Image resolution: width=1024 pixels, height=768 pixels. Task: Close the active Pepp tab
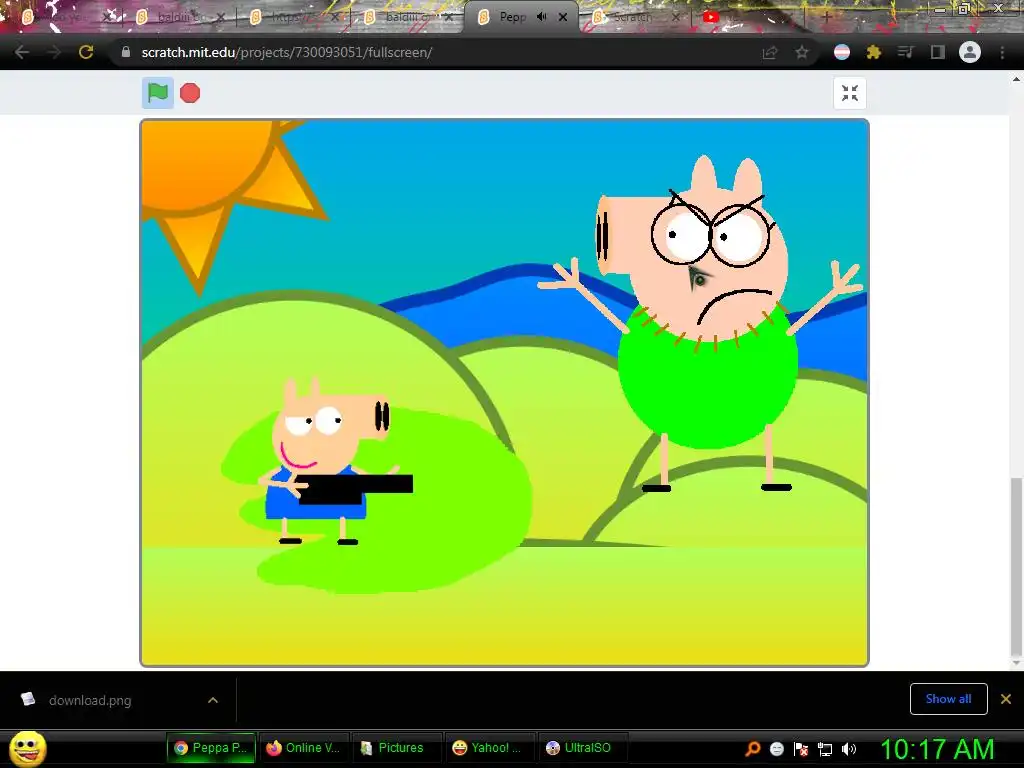(x=563, y=17)
